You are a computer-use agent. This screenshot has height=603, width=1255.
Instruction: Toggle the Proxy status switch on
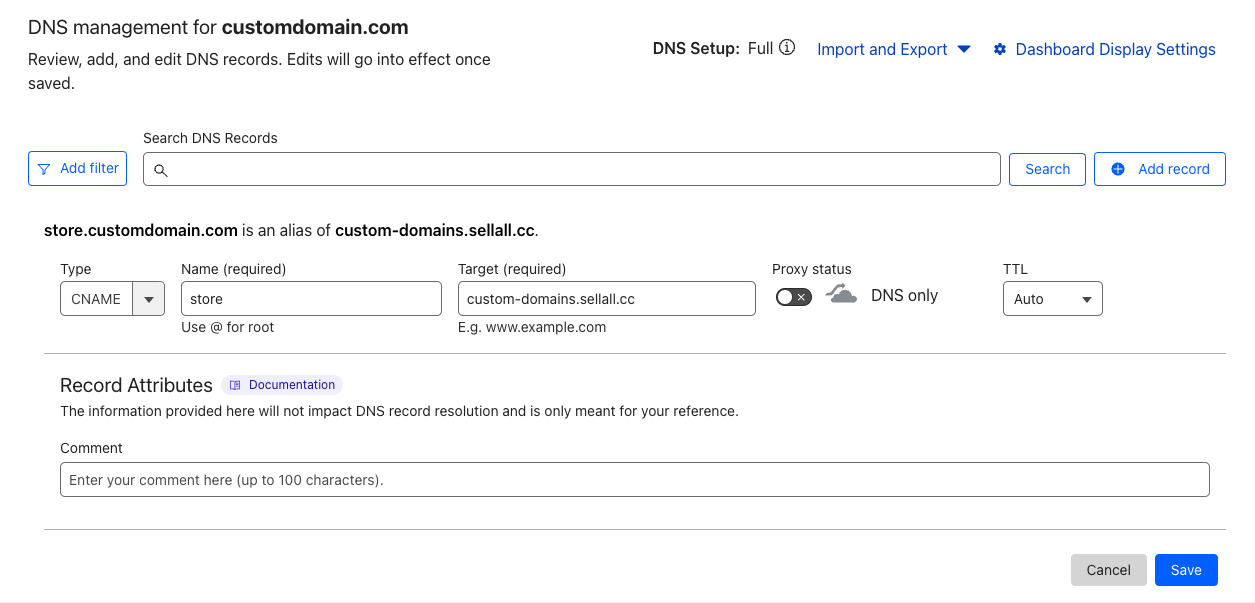794,297
